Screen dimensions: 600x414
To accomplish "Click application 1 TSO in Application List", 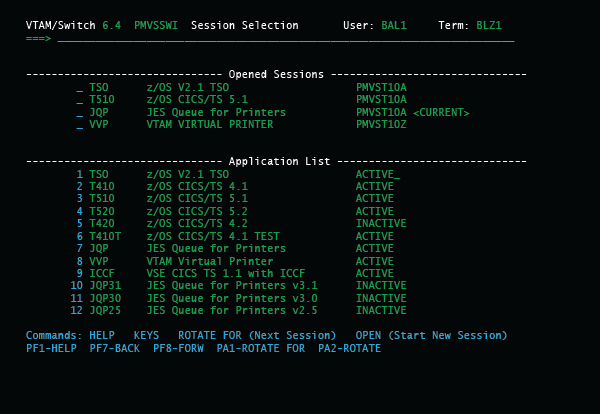I will click(x=238, y=174).
